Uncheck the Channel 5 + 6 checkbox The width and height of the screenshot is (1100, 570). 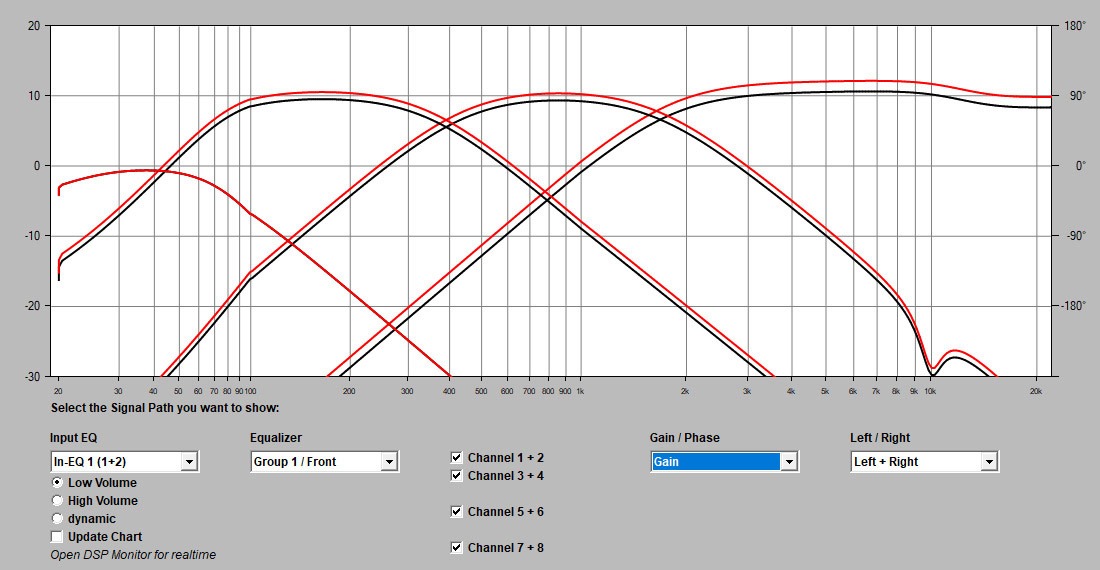[456, 512]
